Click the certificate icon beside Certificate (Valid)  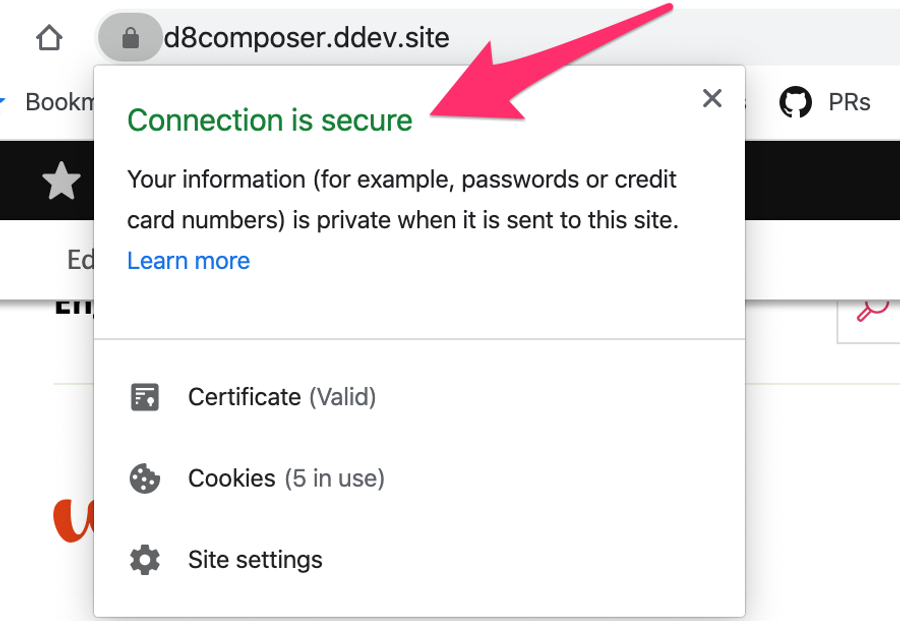(145, 397)
